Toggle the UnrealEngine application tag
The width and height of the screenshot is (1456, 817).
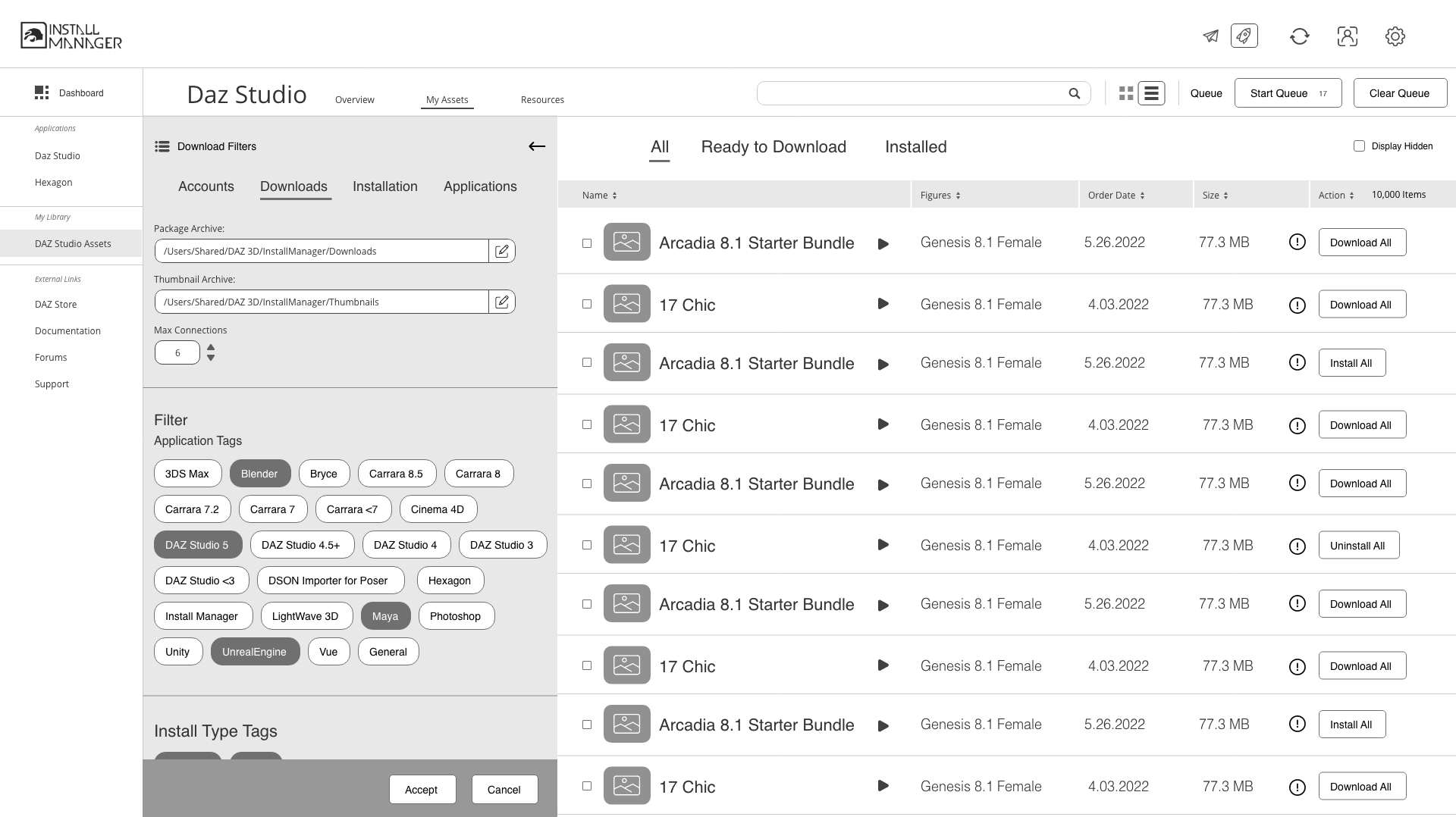[x=255, y=652]
